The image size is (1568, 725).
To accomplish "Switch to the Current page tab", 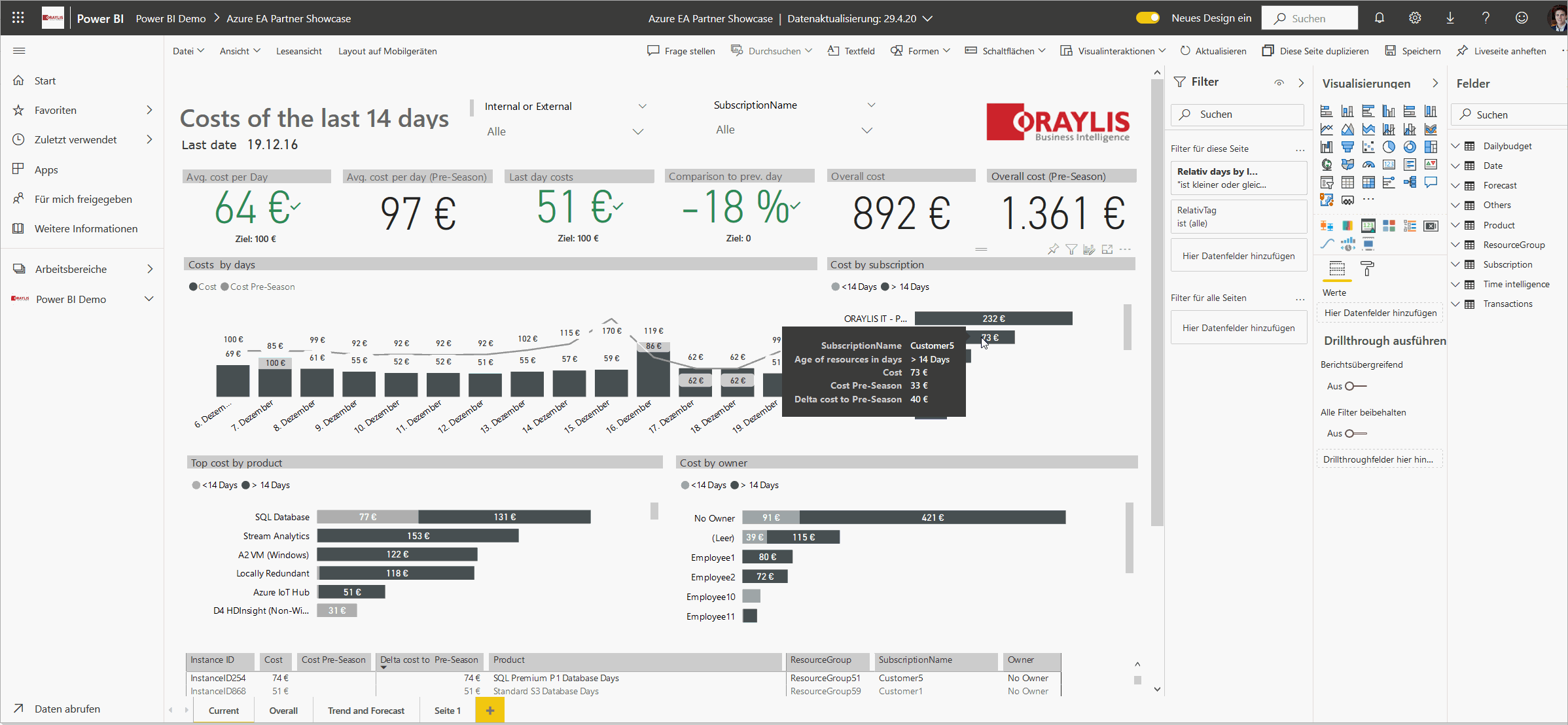I will click(x=224, y=711).
